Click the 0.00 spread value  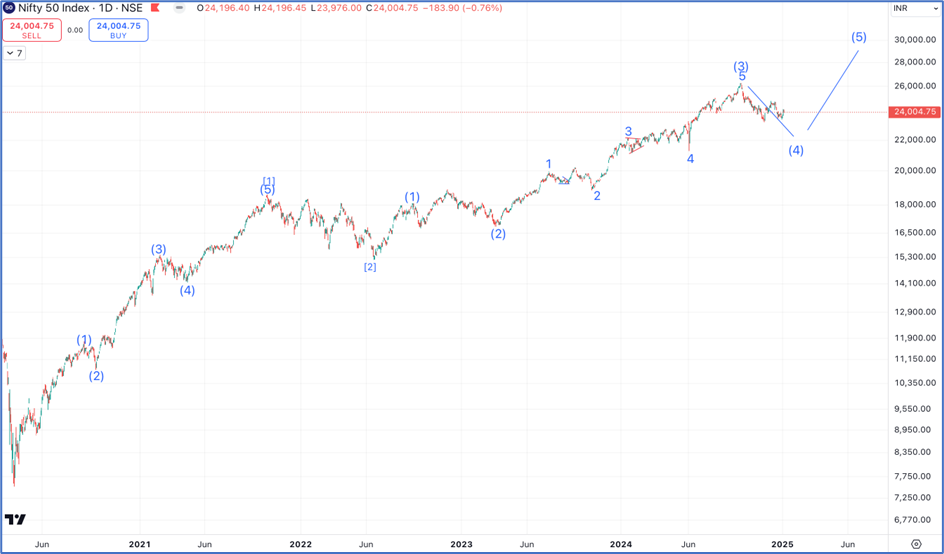pos(75,30)
